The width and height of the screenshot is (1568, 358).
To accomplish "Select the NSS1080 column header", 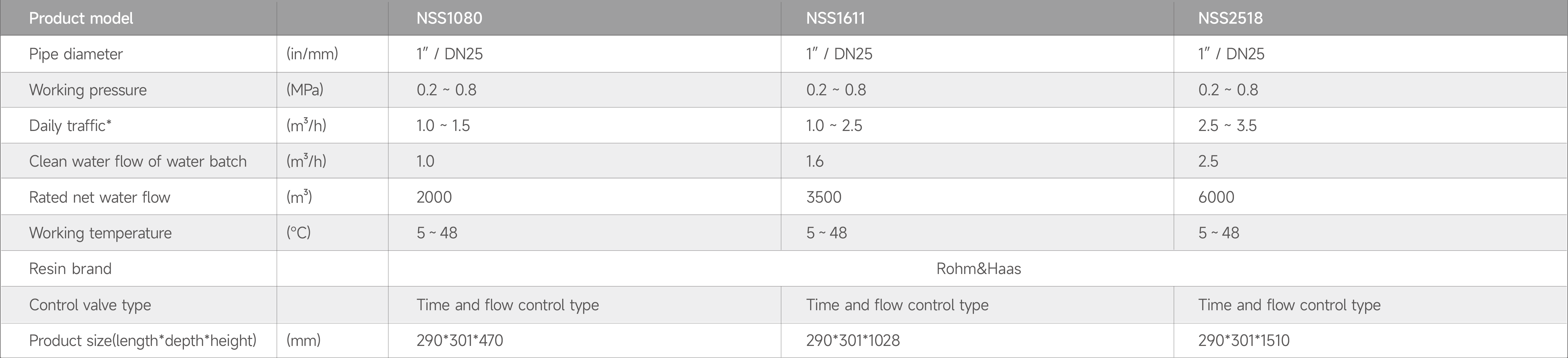I will [x=449, y=18].
